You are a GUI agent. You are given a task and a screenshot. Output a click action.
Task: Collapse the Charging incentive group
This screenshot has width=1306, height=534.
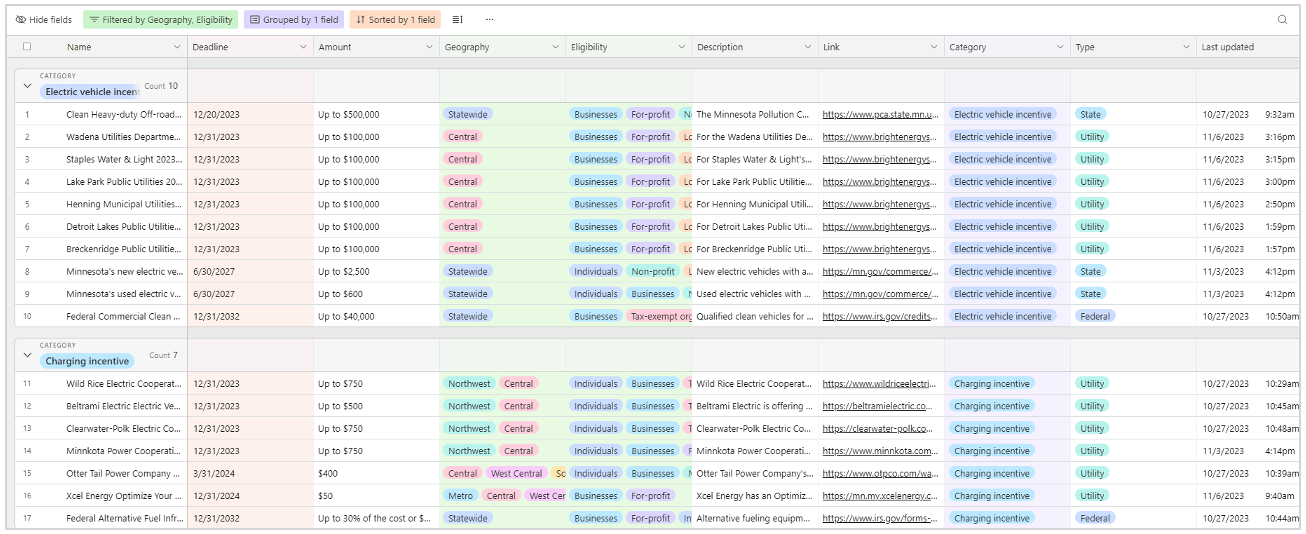pos(27,356)
